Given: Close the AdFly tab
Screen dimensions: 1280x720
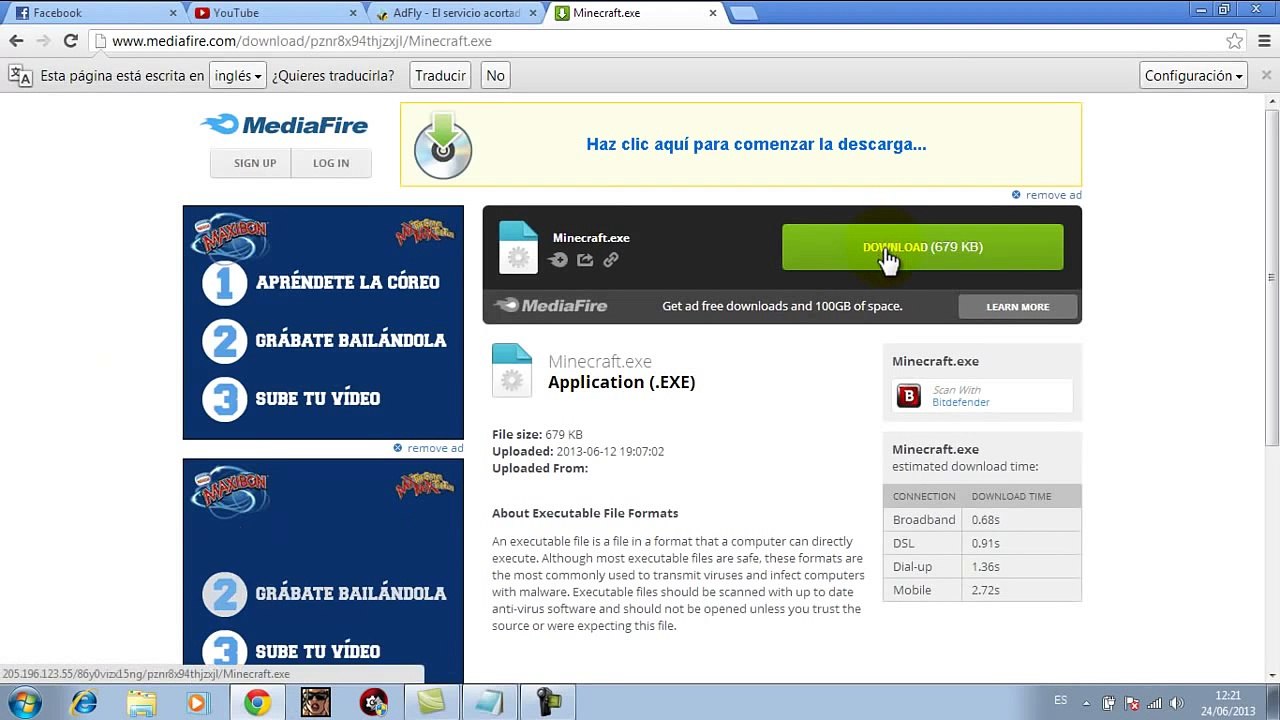Looking at the screenshot, I should pos(533,13).
